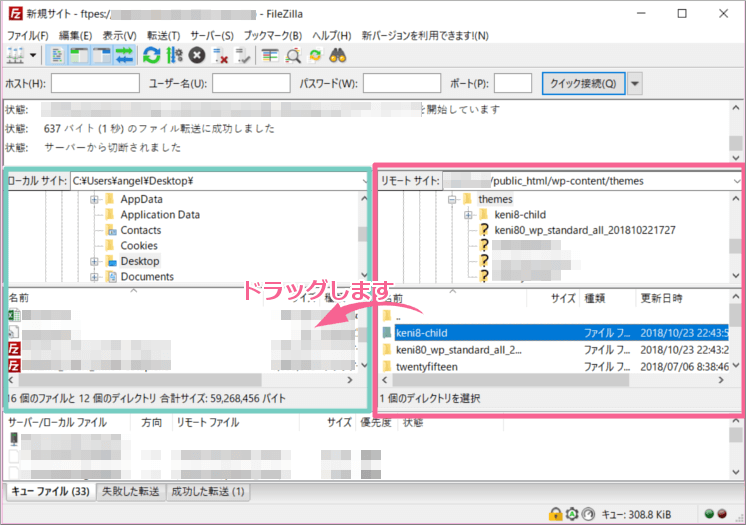Click the green activity LED indicator
746x525 pixels.
tap(709, 514)
